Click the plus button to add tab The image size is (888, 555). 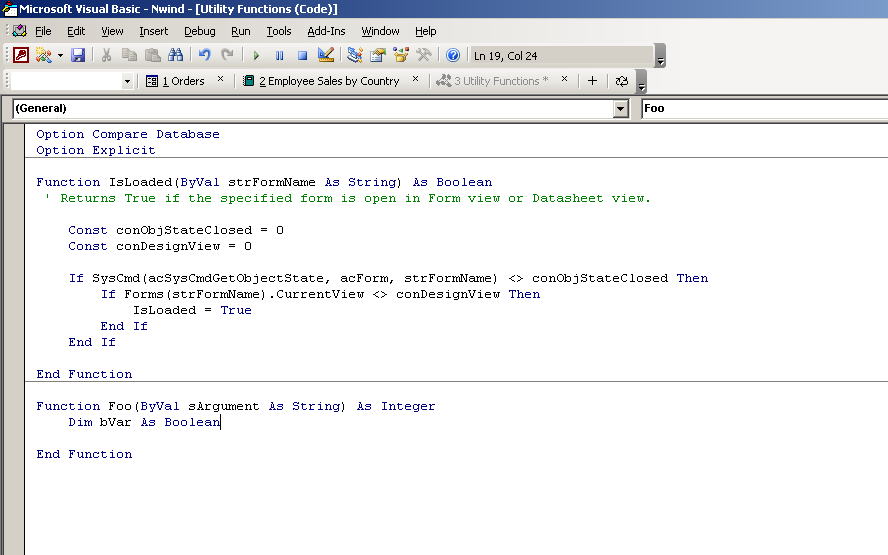pos(592,81)
